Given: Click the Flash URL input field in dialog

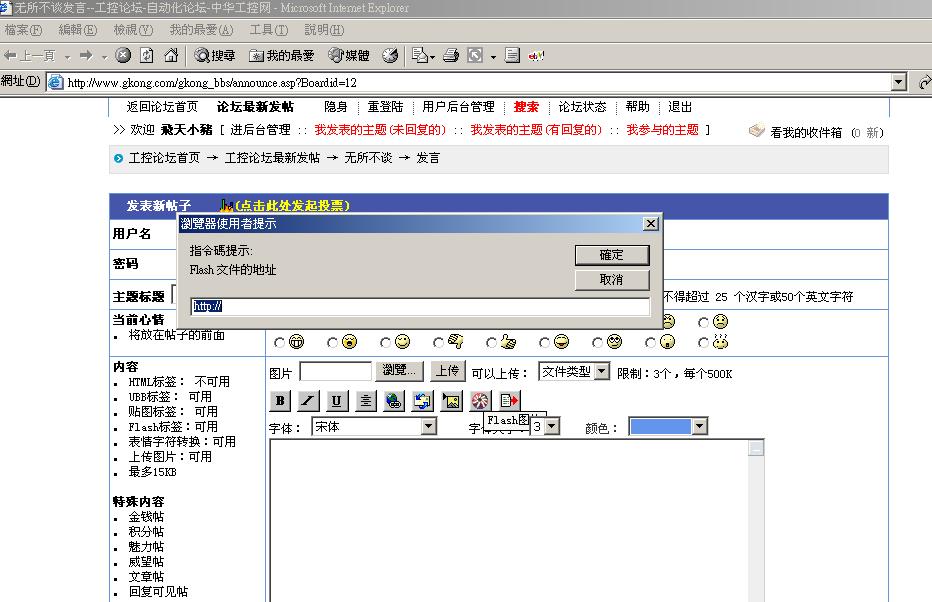Looking at the screenshot, I should [420, 306].
